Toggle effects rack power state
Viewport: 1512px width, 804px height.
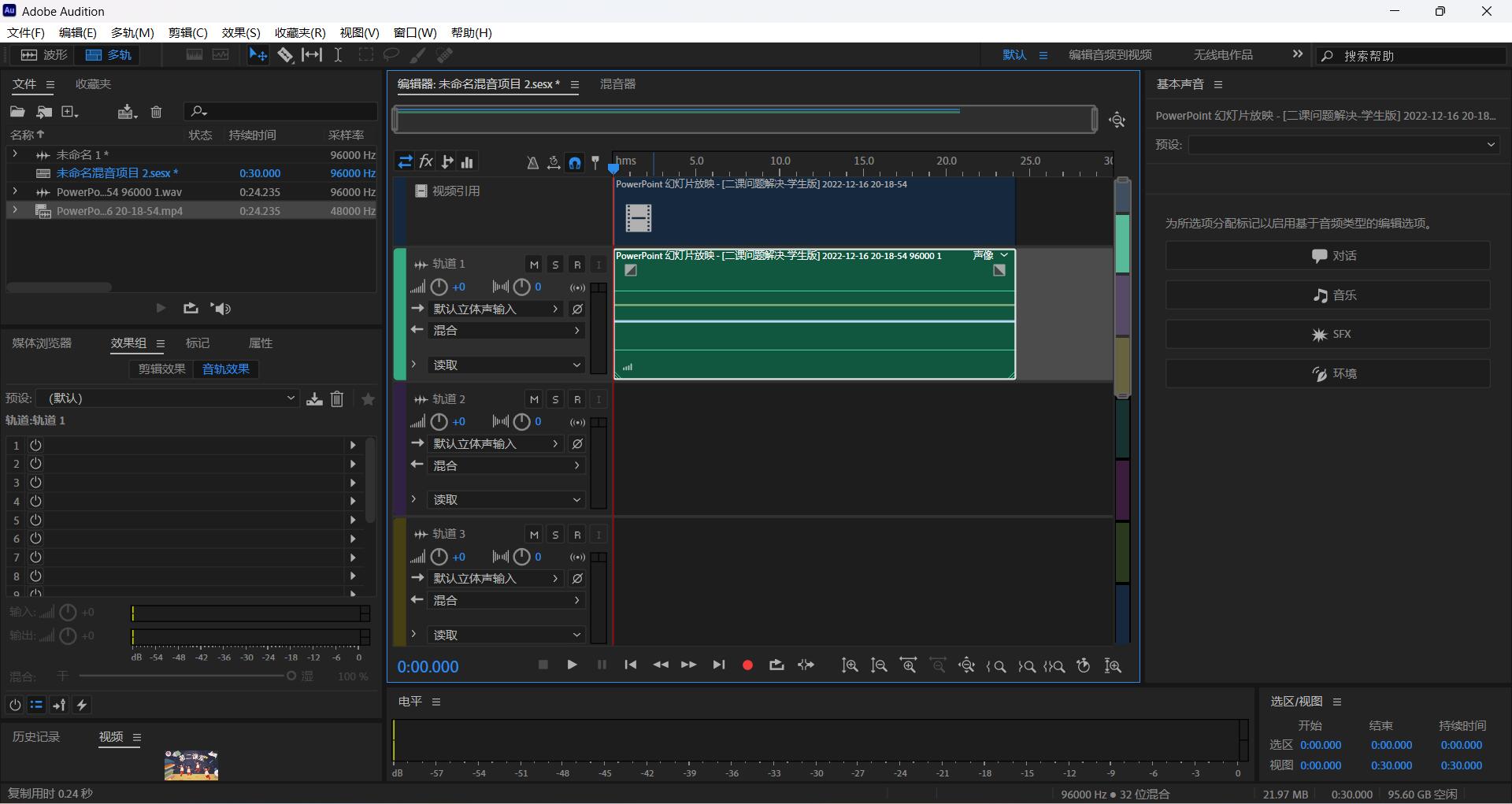click(x=15, y=705)
